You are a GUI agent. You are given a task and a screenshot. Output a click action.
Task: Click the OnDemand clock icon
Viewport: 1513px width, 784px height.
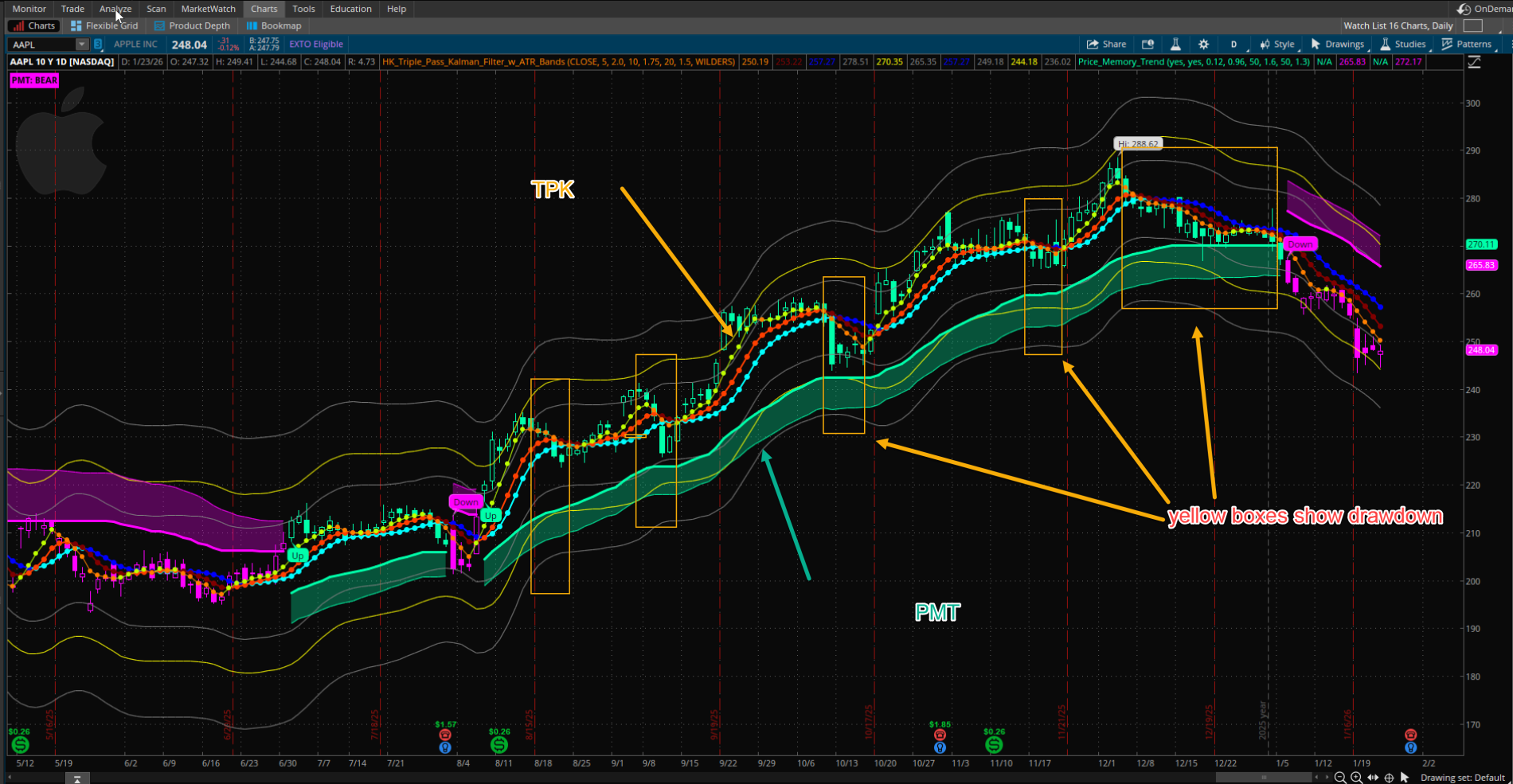1464,9
